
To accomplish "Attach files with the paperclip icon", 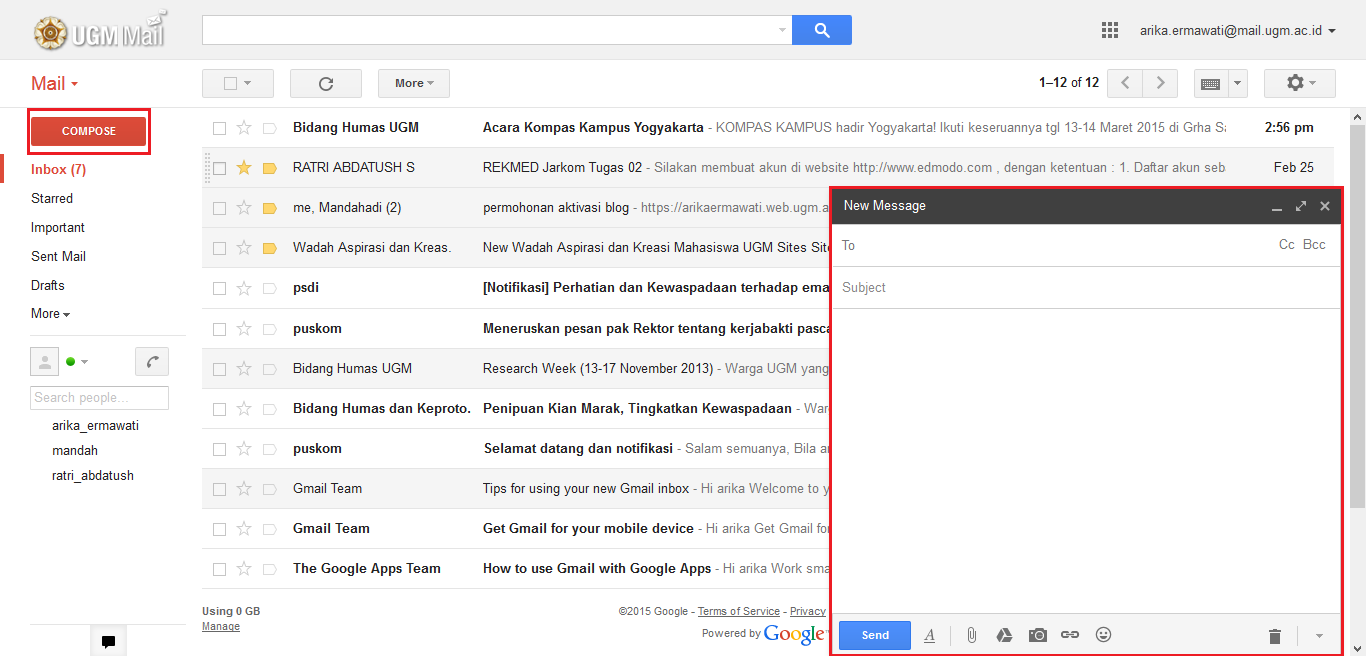I will [971, 635].
